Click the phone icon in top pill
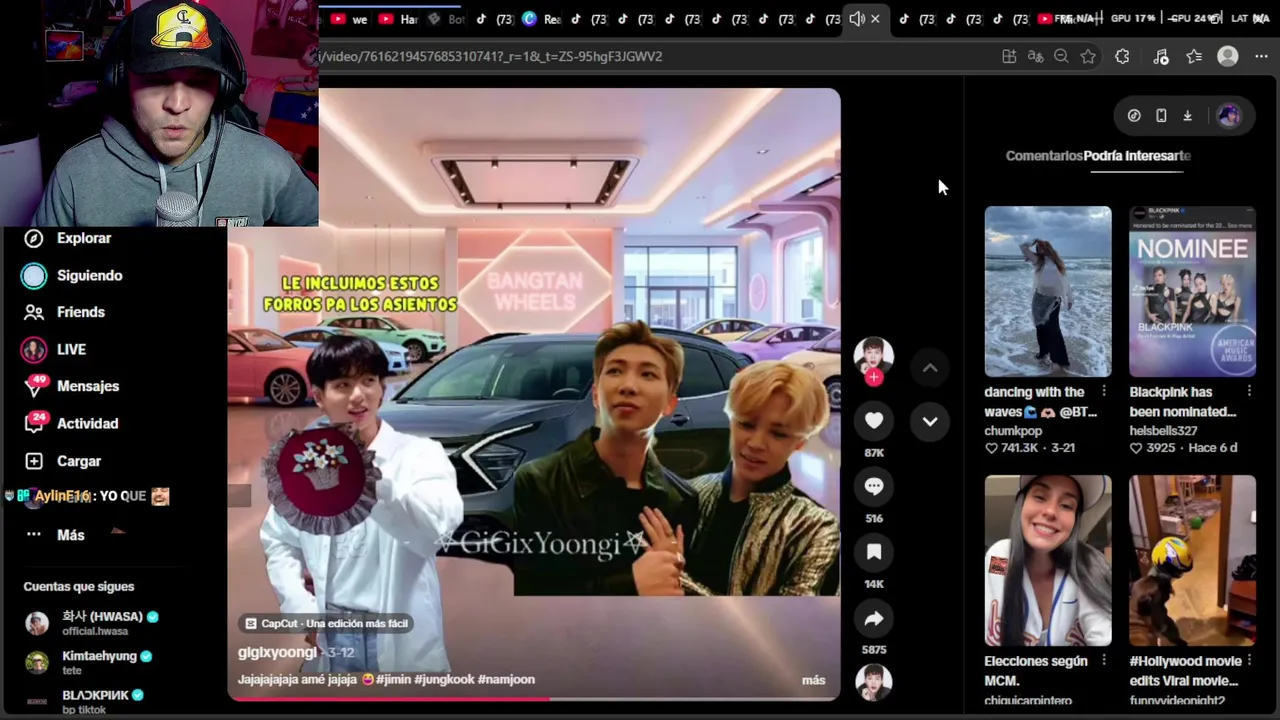The width and height of the screenshot is (1280, 720). (1161, 116)
